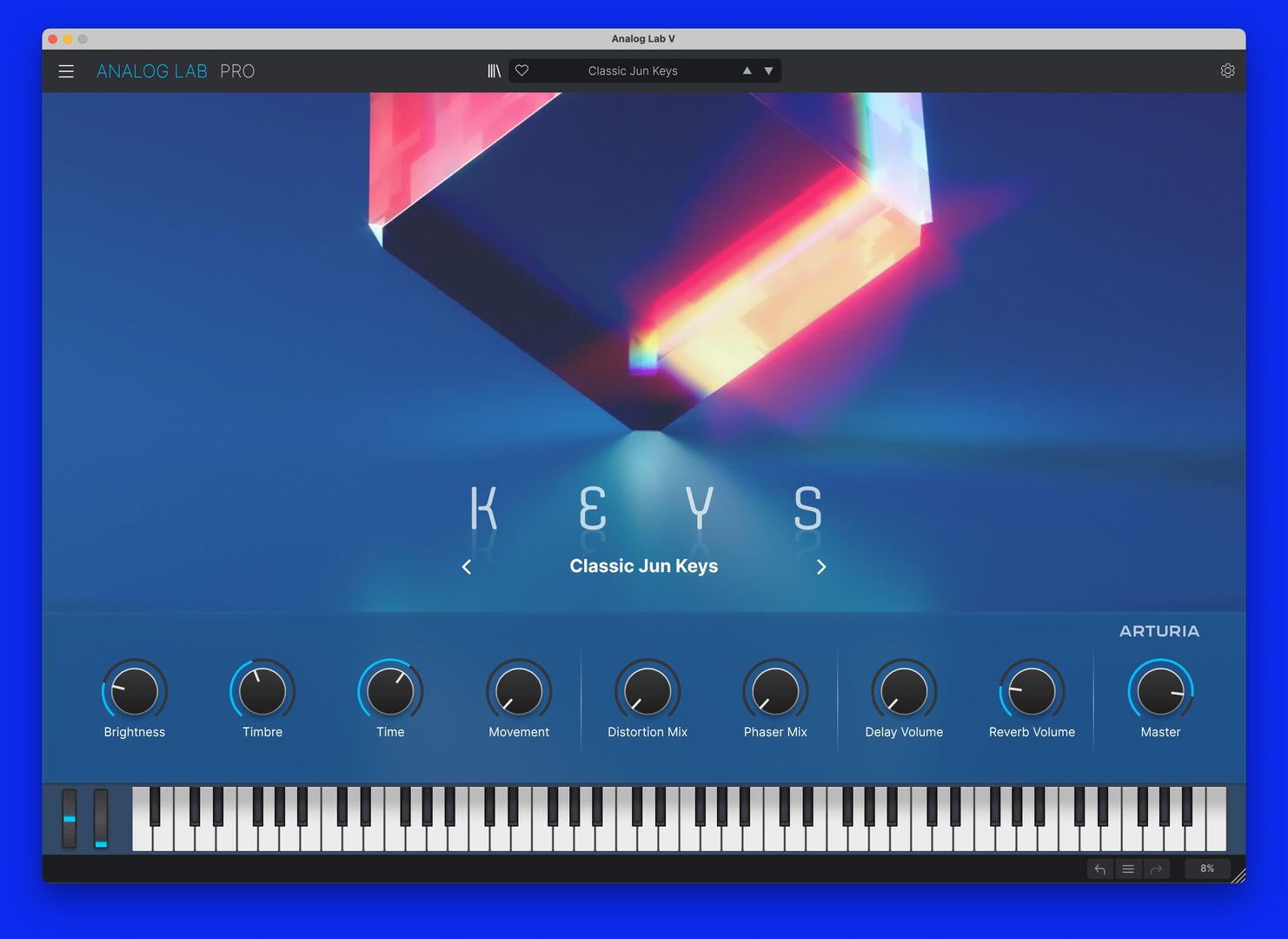Toggle favorite for Classic Jun Keys
1288x939 pixels.
pos(522,70)
